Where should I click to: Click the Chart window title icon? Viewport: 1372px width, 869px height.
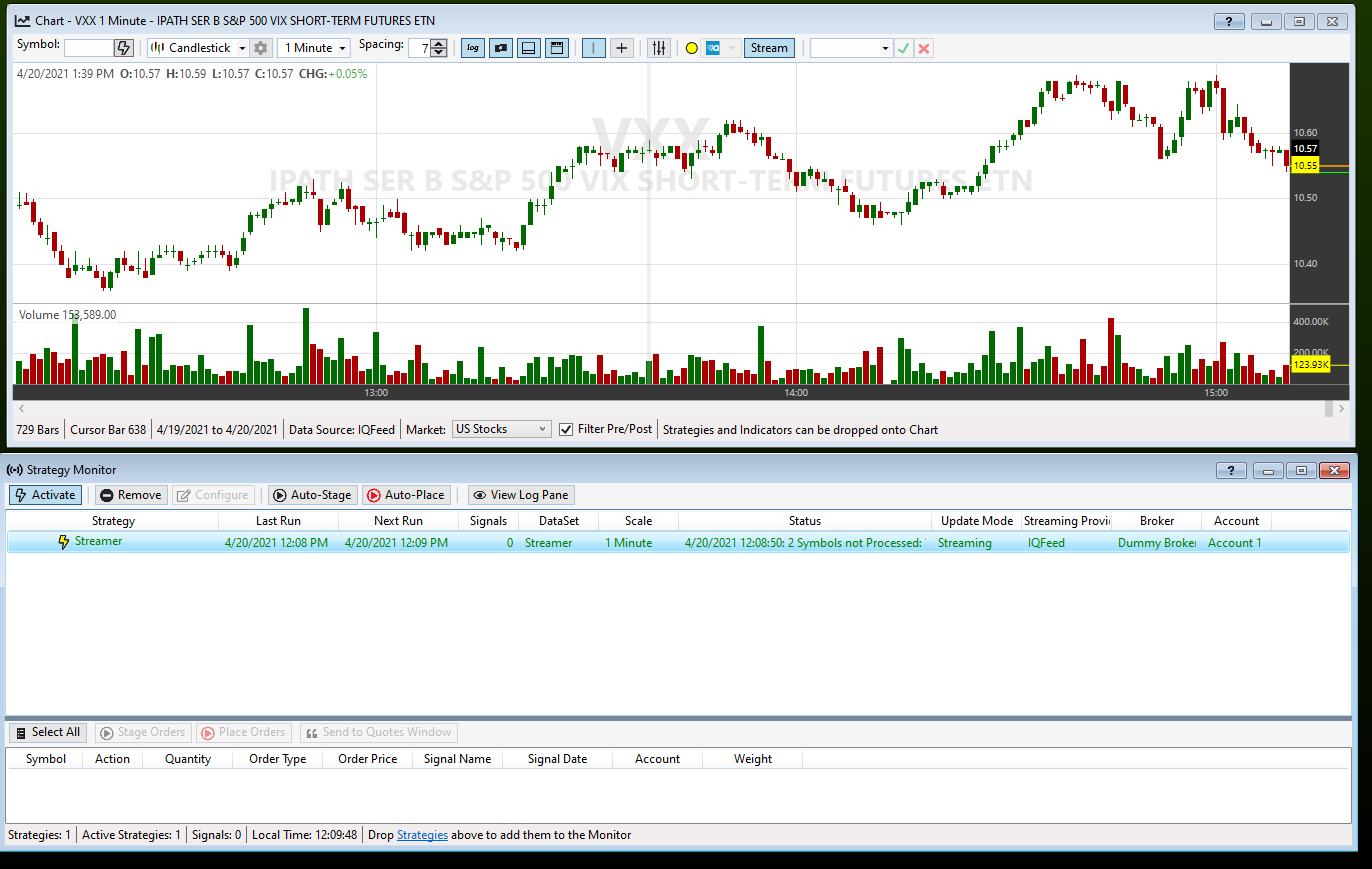click(22, 20)
